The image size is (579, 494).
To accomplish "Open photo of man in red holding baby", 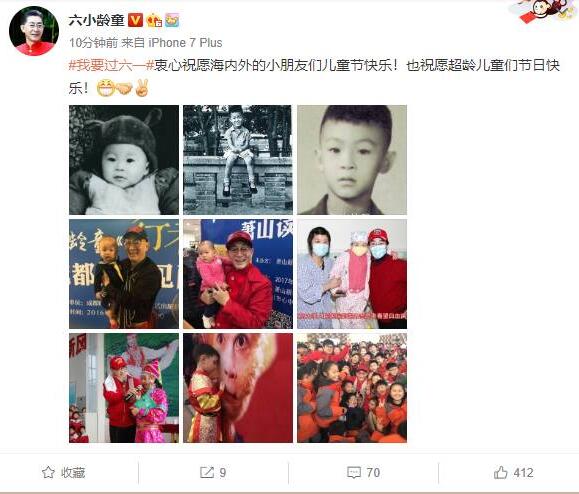I will click(238, 274).
